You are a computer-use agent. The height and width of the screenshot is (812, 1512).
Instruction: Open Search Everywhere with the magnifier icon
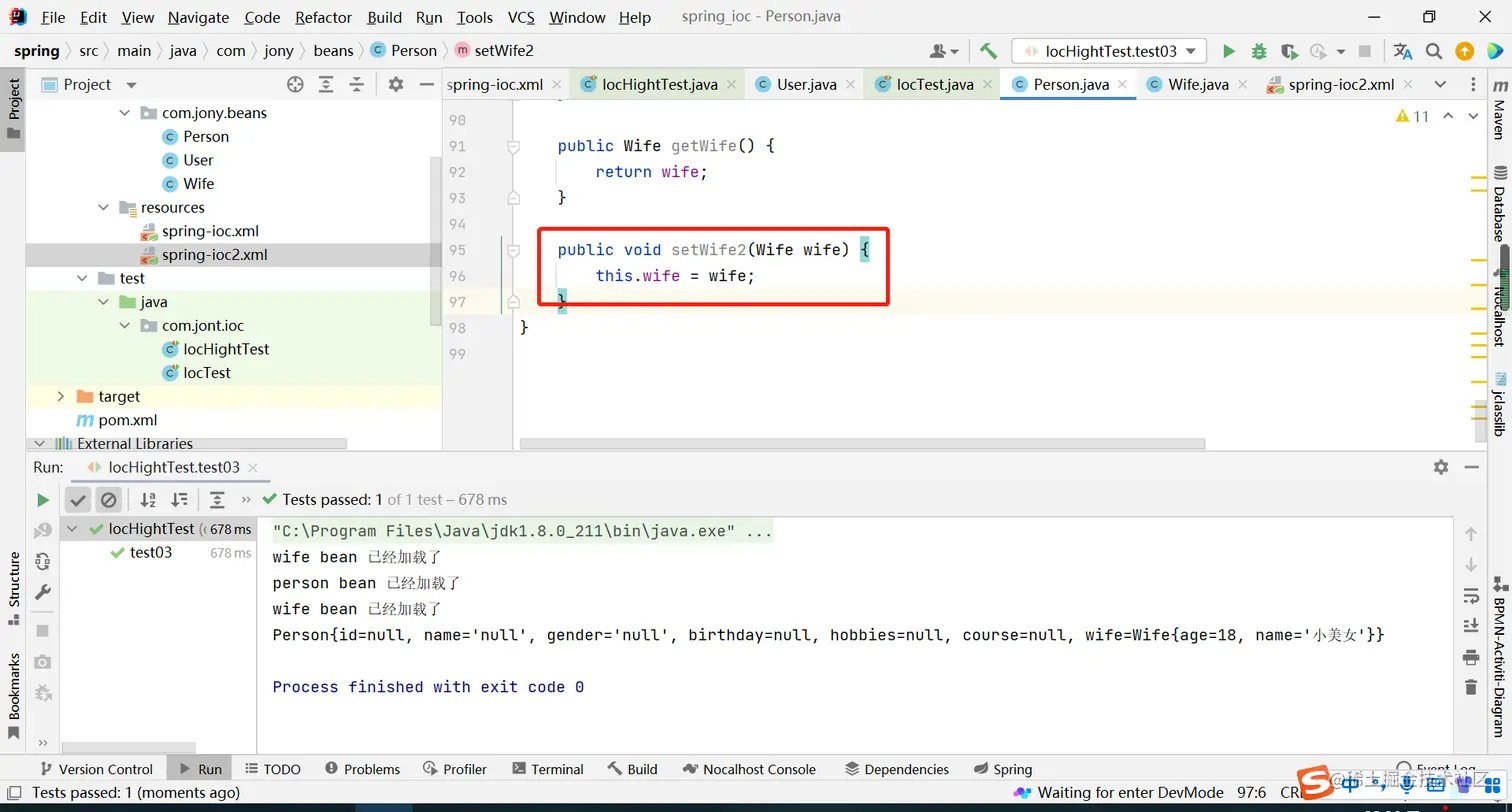[x=1434, y=51]
